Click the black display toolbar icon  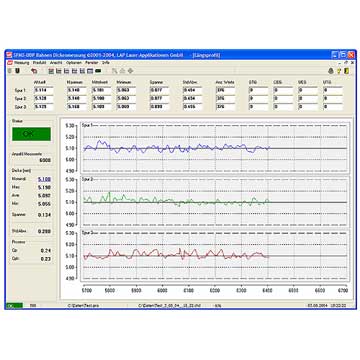(98, 71)
